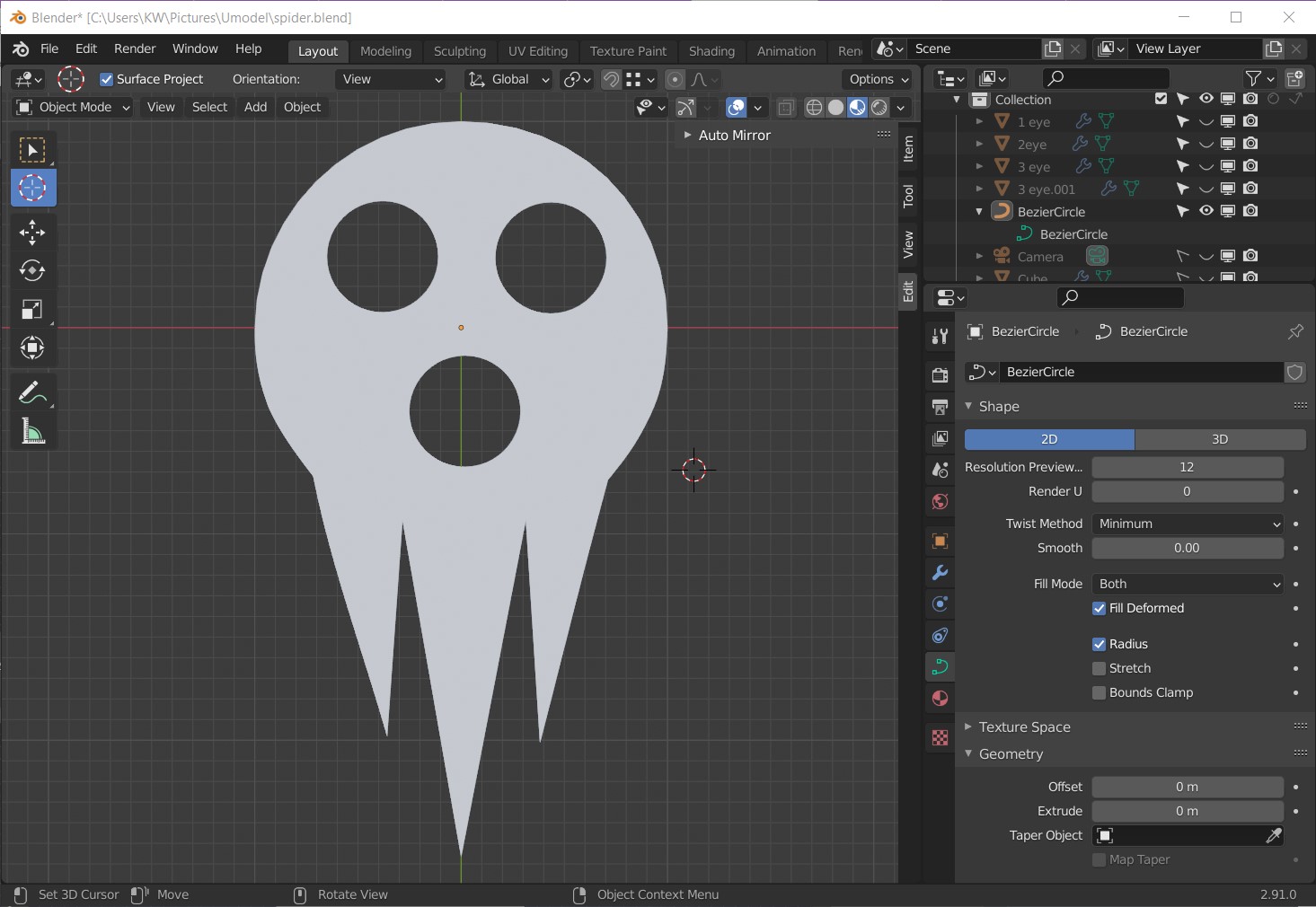Image resolution: width=1316 pixels, height=907 pixels.
Task: Select the Scale tool
Action: click(32, 310)
